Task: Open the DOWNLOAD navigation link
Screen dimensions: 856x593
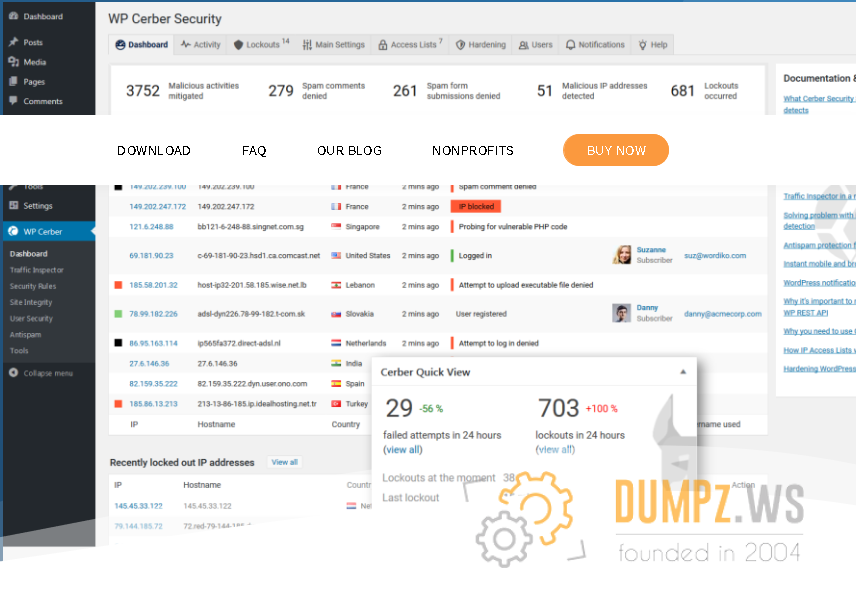Action: (153, 151)
